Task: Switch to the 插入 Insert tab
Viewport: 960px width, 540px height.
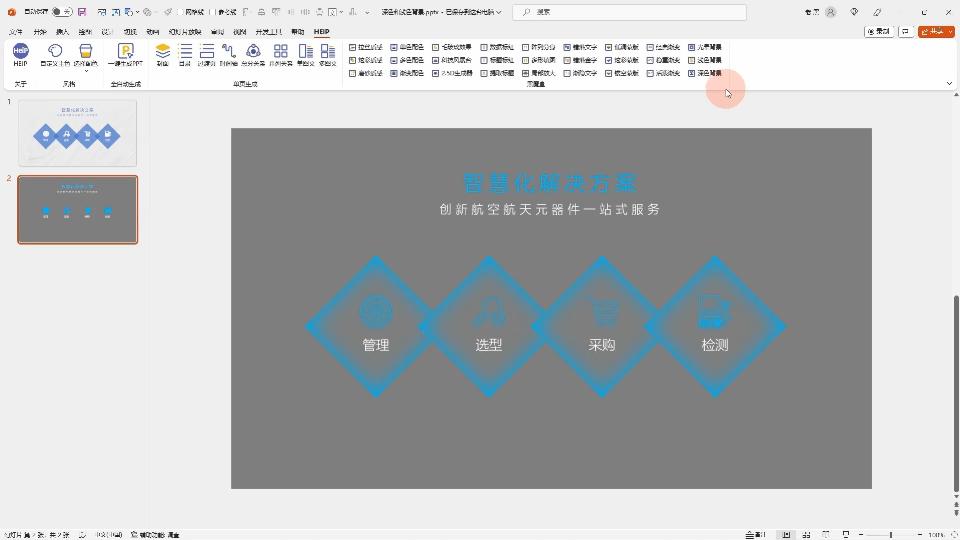Action: [62, 32]
